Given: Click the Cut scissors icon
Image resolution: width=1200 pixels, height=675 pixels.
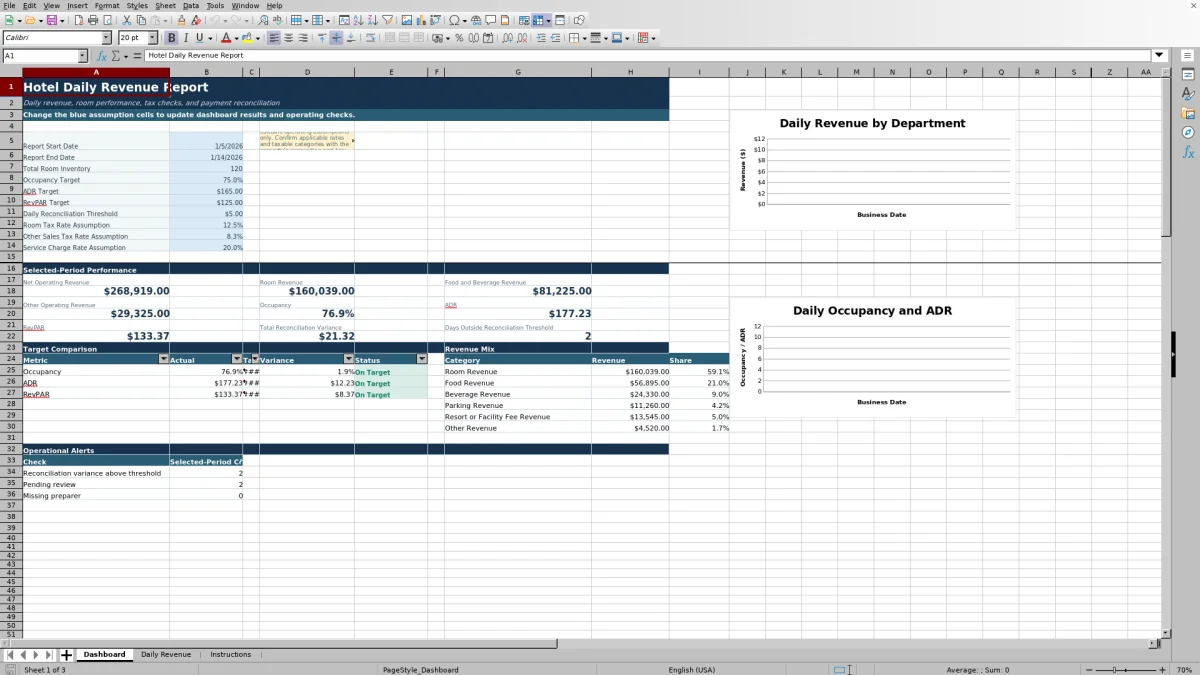Looking at the screenshot, I should point(127,20).
